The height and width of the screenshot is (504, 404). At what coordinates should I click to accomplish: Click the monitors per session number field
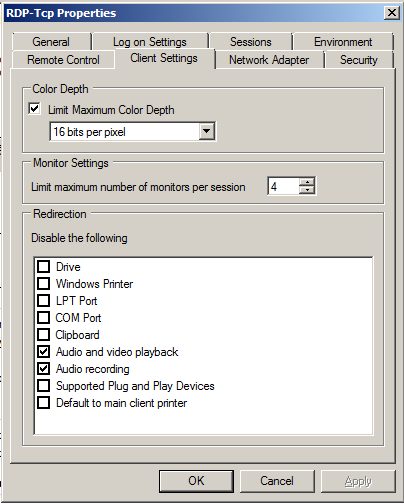click(283, 186)
